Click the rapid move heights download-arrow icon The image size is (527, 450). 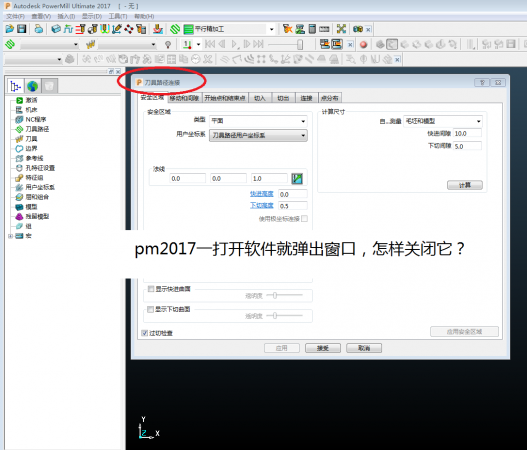pos(158,29)
